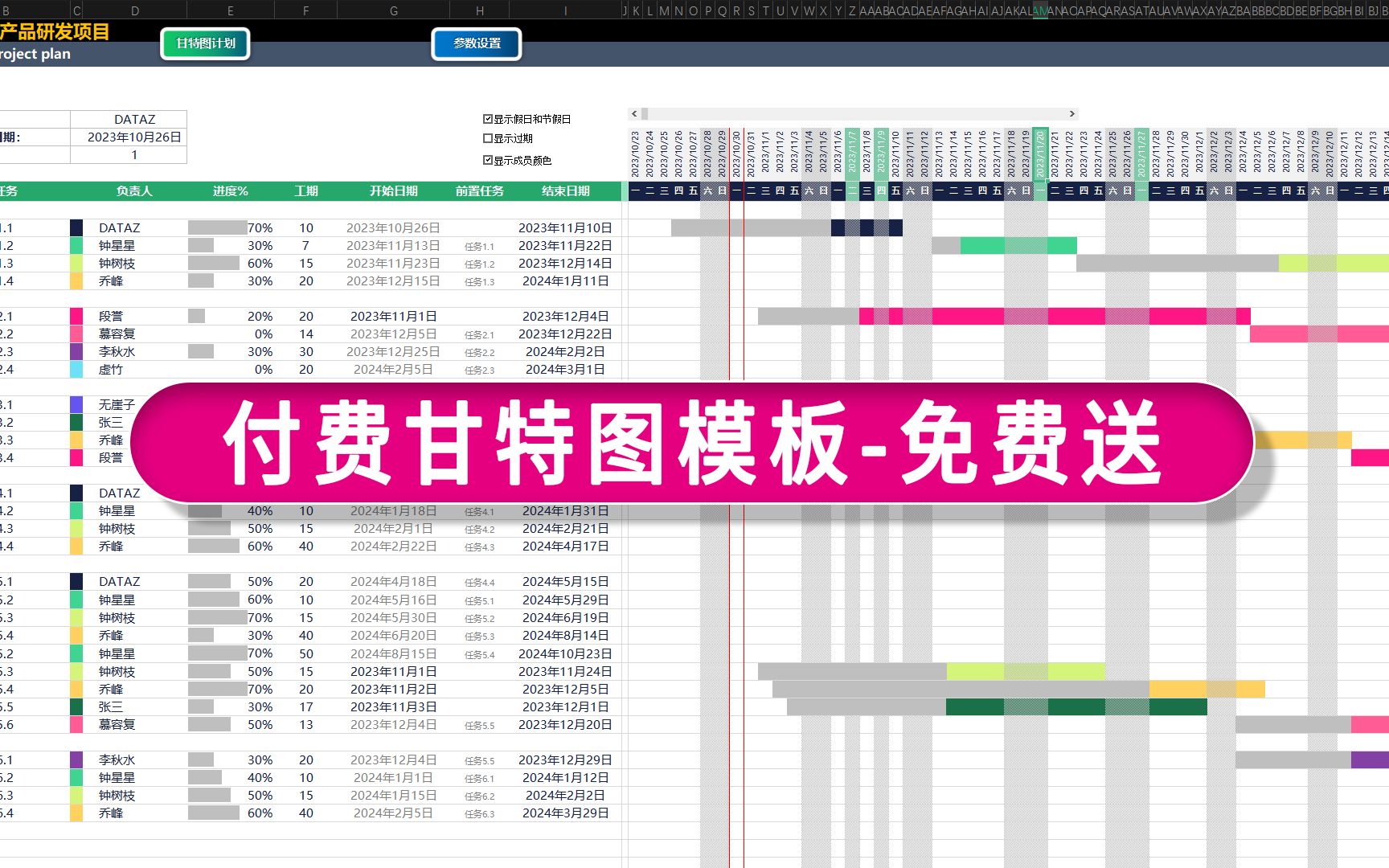
Task: Click the 结束日期 table header
Action: pyautogui.click(x=566, y=191)
